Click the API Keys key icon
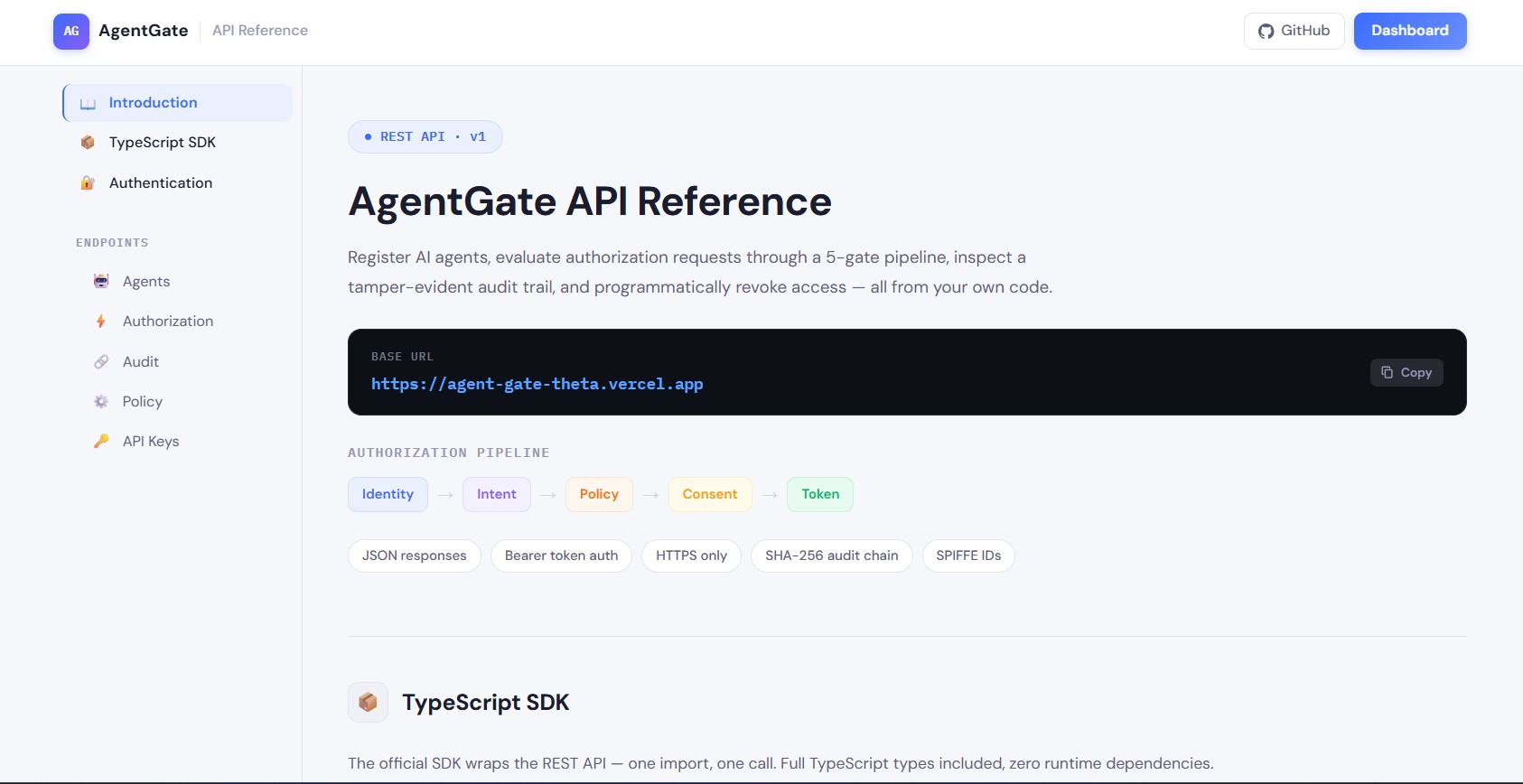This screenshot has height=784, width=1523. pyautogui.click(x=101, y=442)
